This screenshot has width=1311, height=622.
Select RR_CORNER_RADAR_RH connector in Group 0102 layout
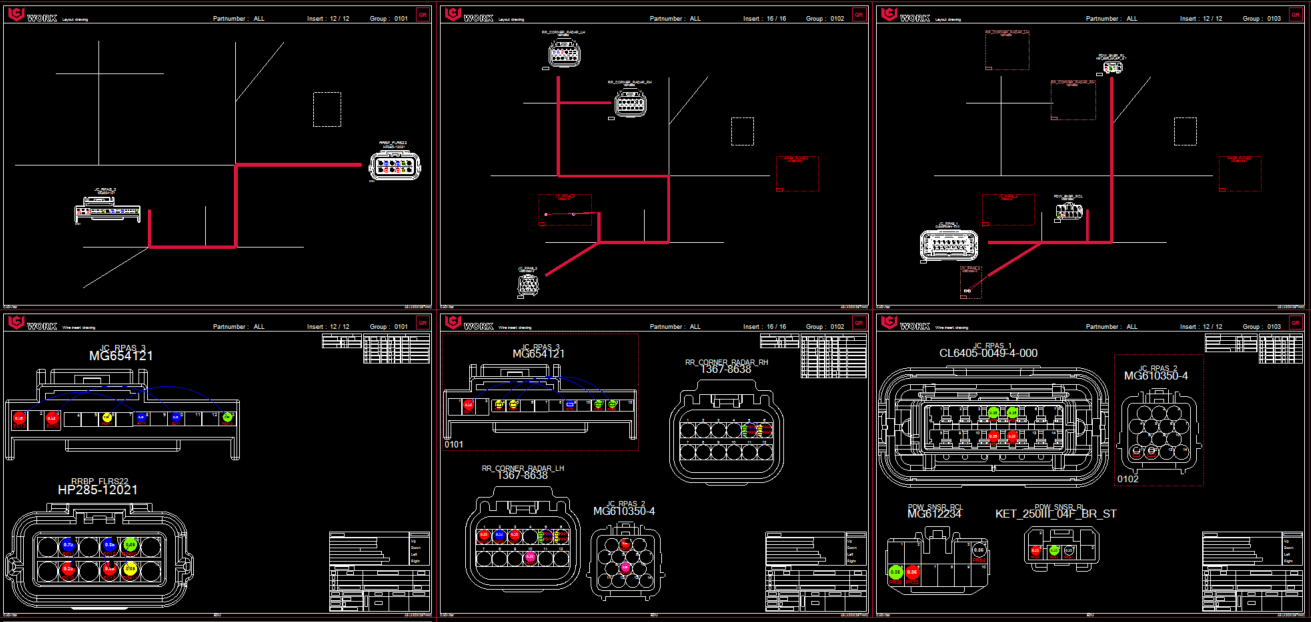click(629, 103)
